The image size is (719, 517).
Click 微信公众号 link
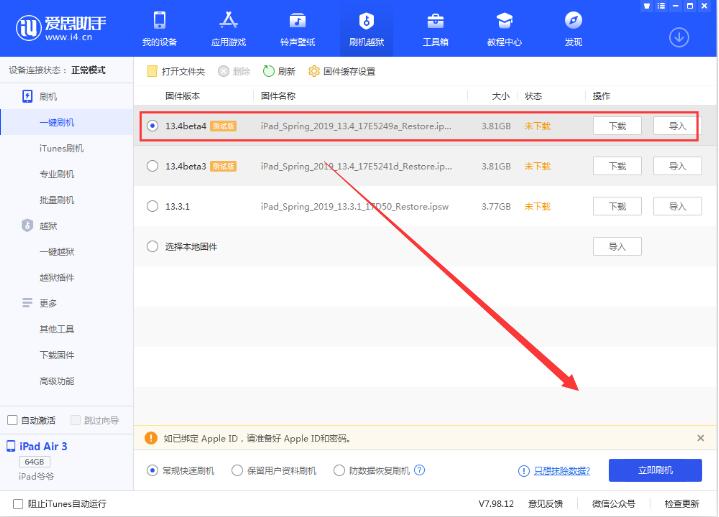point(614,504)
